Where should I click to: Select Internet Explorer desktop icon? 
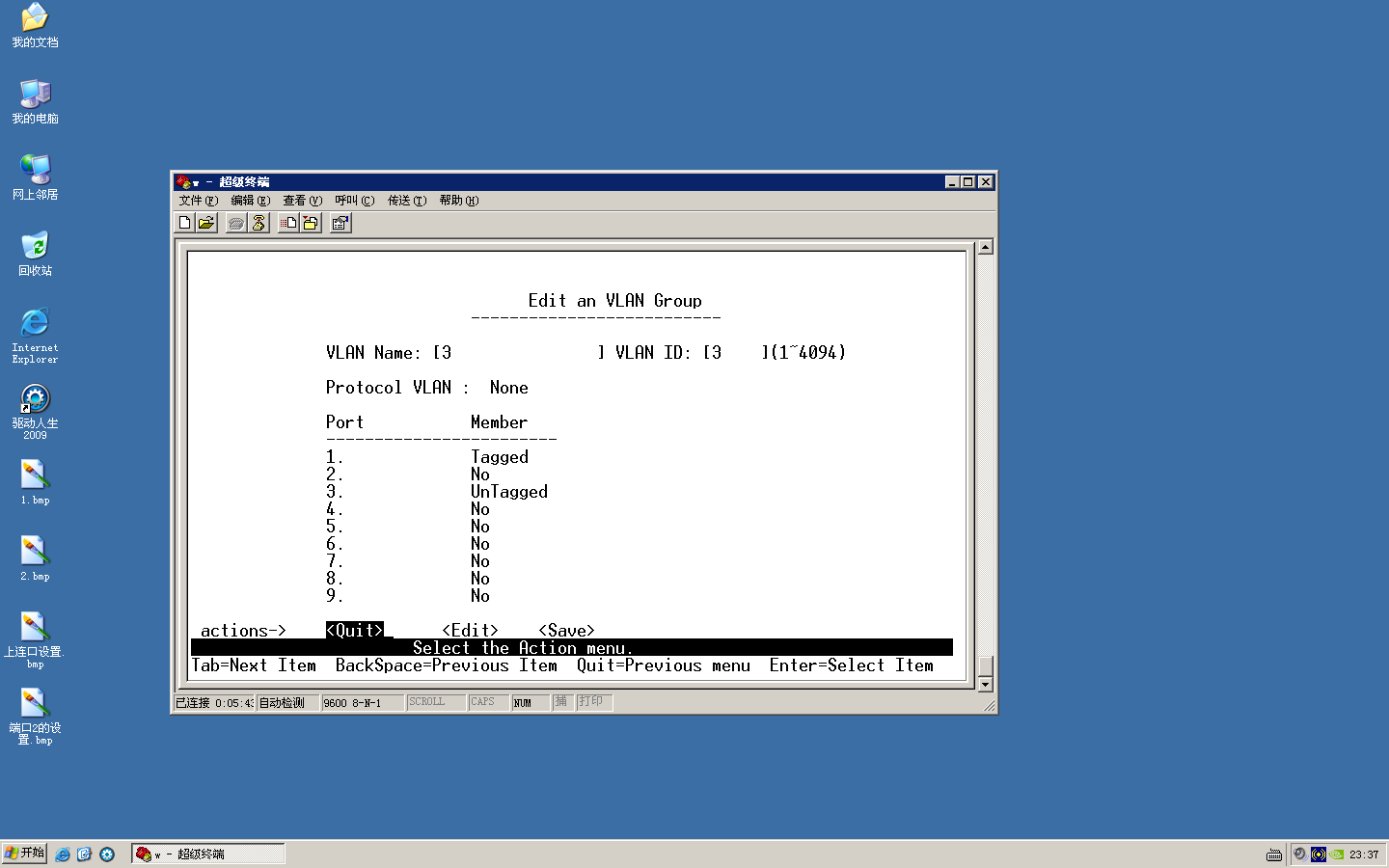[35, 336]
